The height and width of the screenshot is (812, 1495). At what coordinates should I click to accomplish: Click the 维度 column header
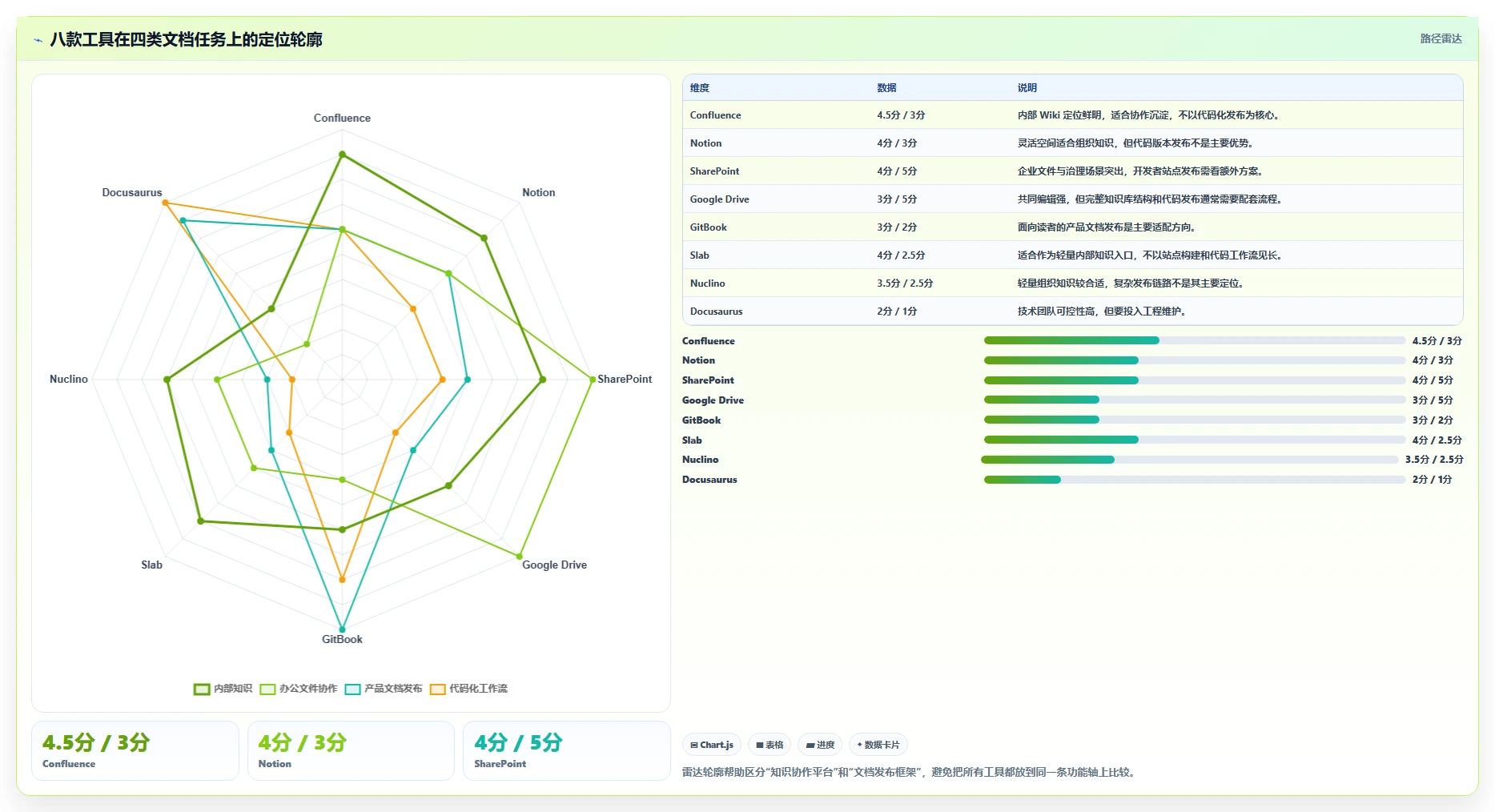click(x=700, y=88)
